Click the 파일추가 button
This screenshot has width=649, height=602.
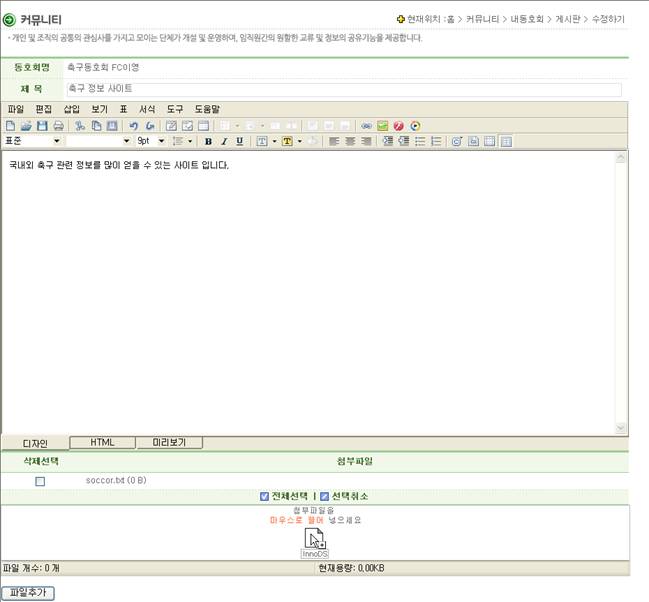[x=27, y=592]
